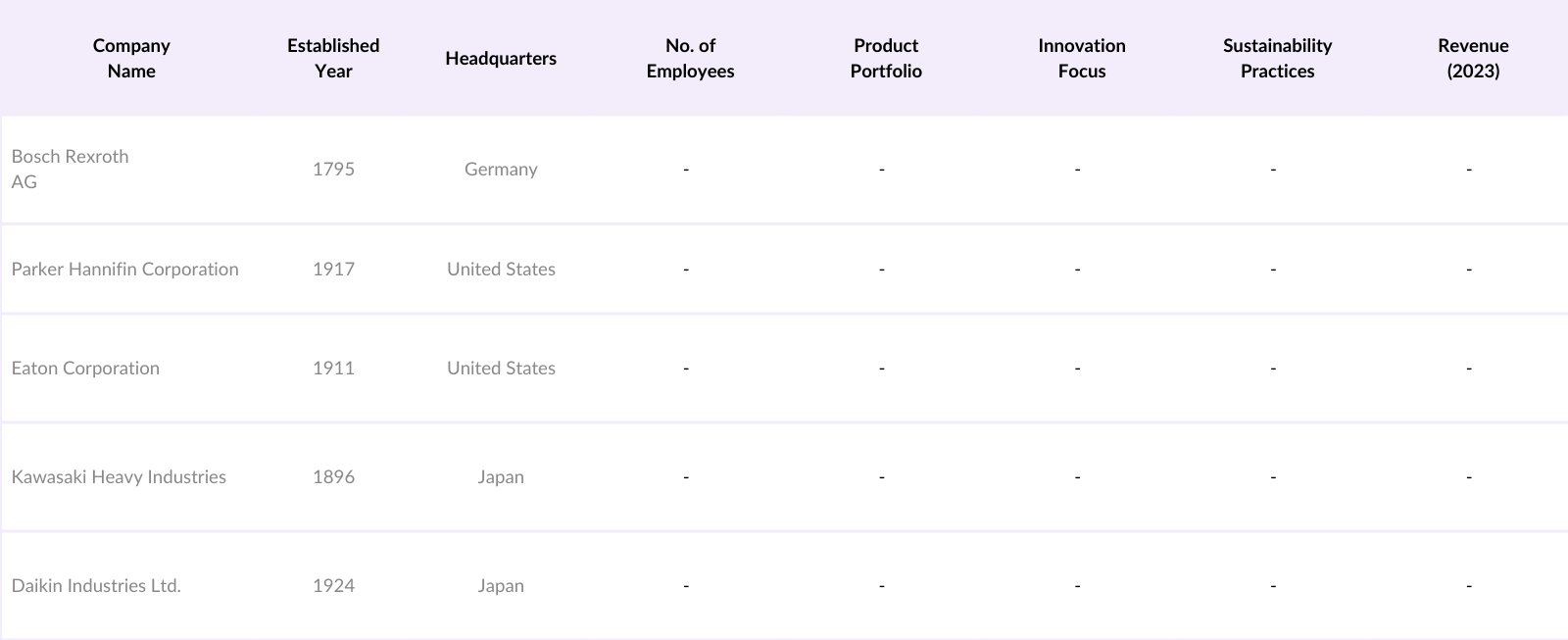Click the Company Name column header
Screen dimensions: 1568x640
tap(131, 58)
